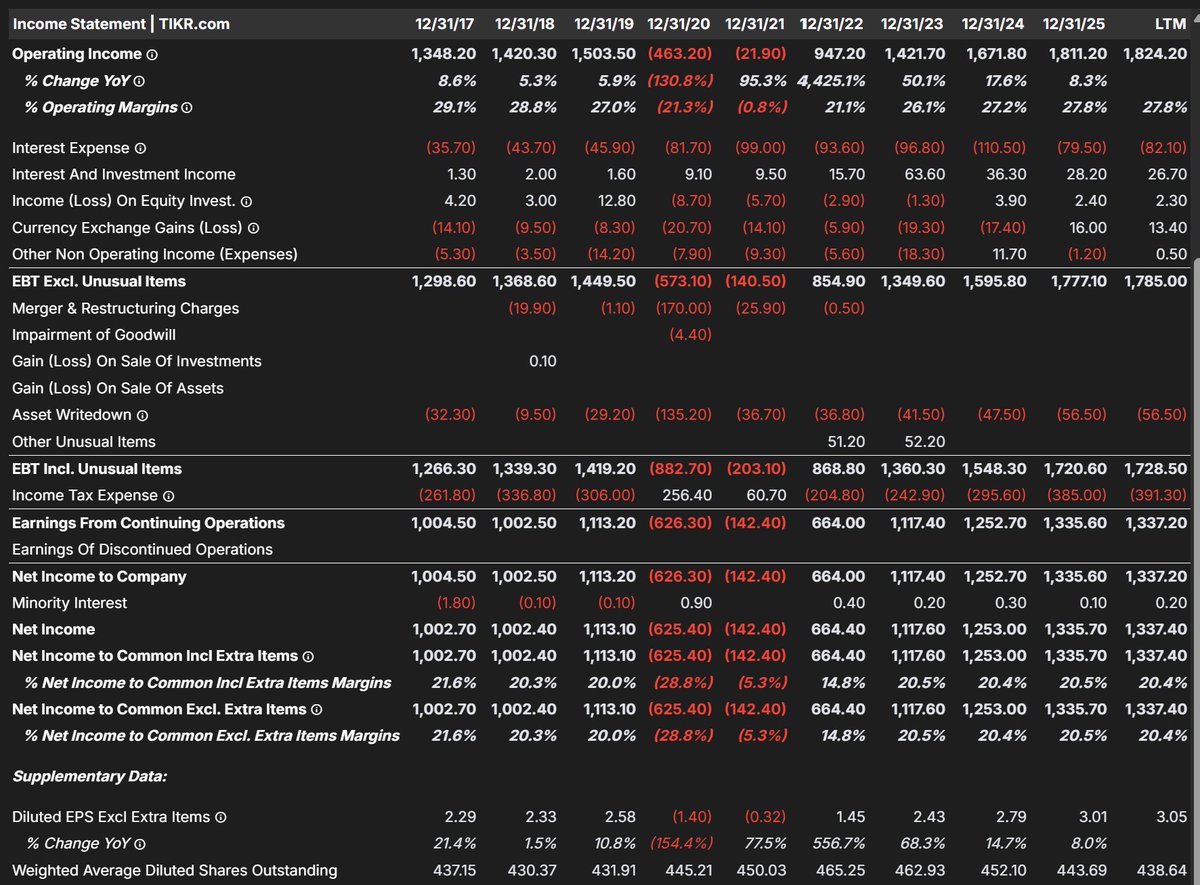Screen dimensions: 1200x885
Task: Click info icon of % Change YoY under Operating Income
Action: point(139,82)
